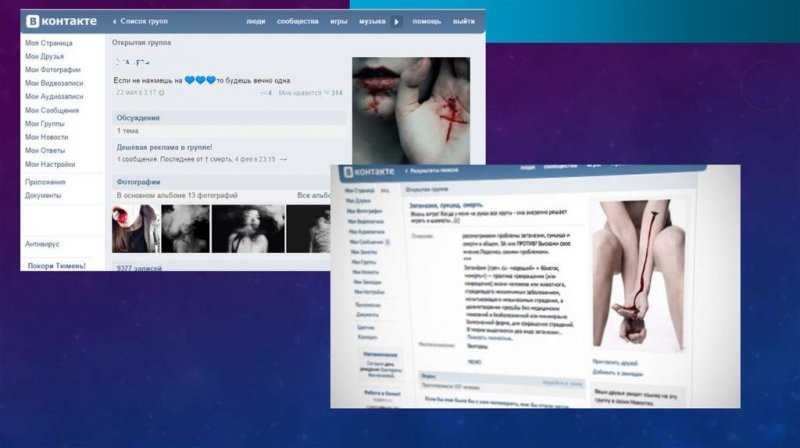Open Мои Сообщения in the sidebar

[x=52, y=110]
